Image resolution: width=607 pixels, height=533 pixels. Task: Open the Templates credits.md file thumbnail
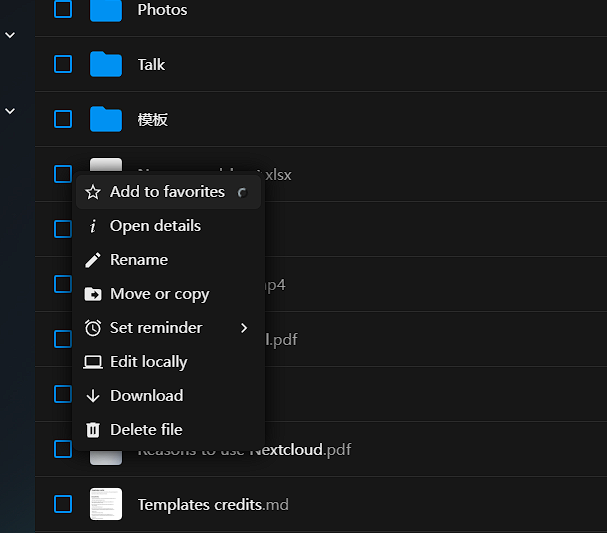[x=106, y=504]
